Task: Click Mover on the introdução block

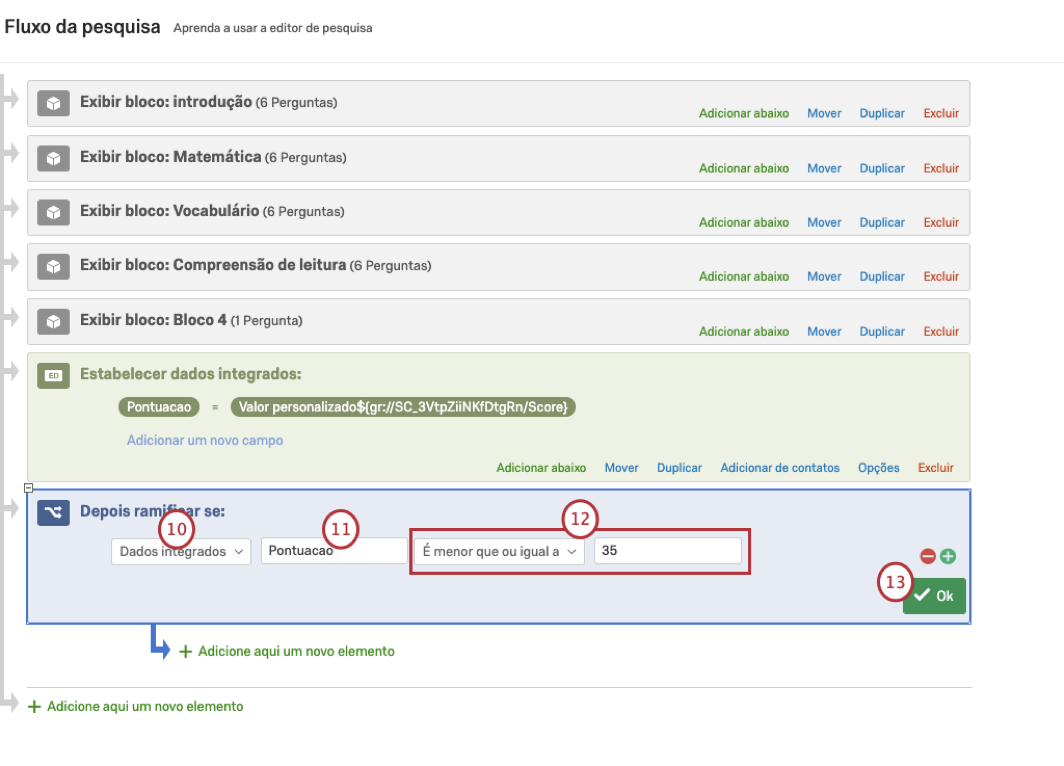Action: click(824, 113)
